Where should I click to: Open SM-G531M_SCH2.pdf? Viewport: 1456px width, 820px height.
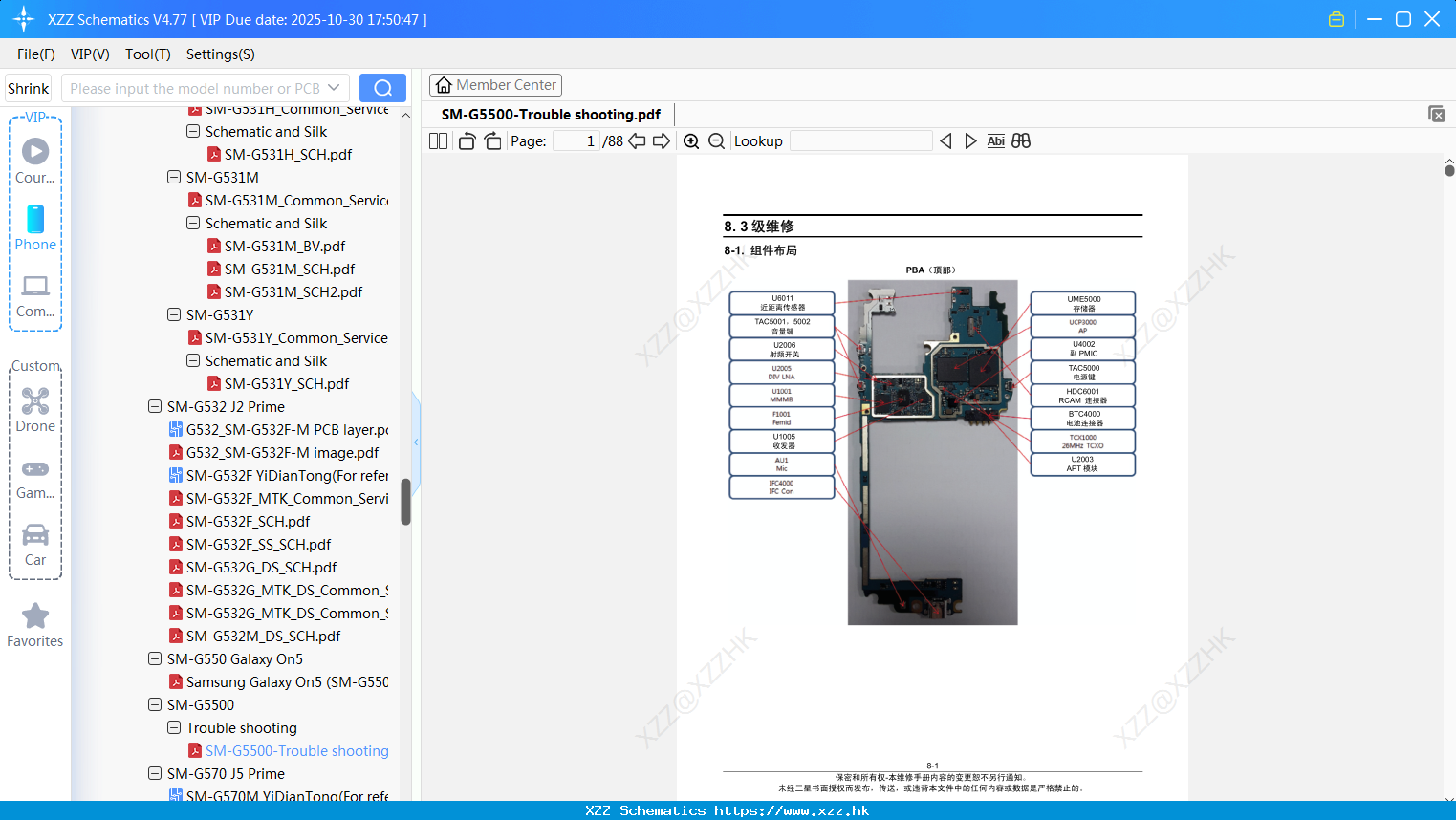tap(293, 291)
